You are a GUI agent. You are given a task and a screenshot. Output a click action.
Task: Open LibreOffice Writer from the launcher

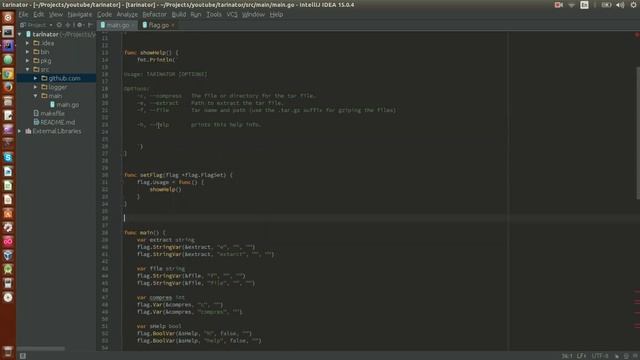[8, 171]
